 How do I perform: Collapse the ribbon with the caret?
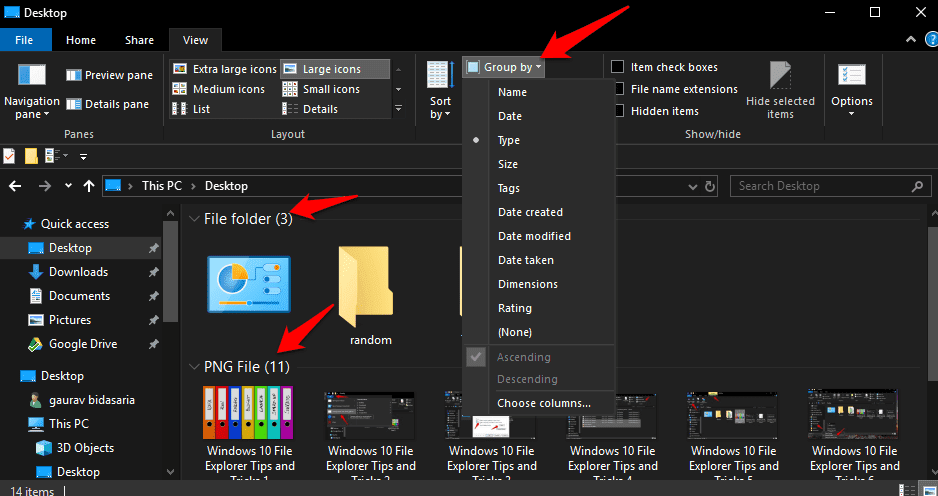(x=910, y=39)
